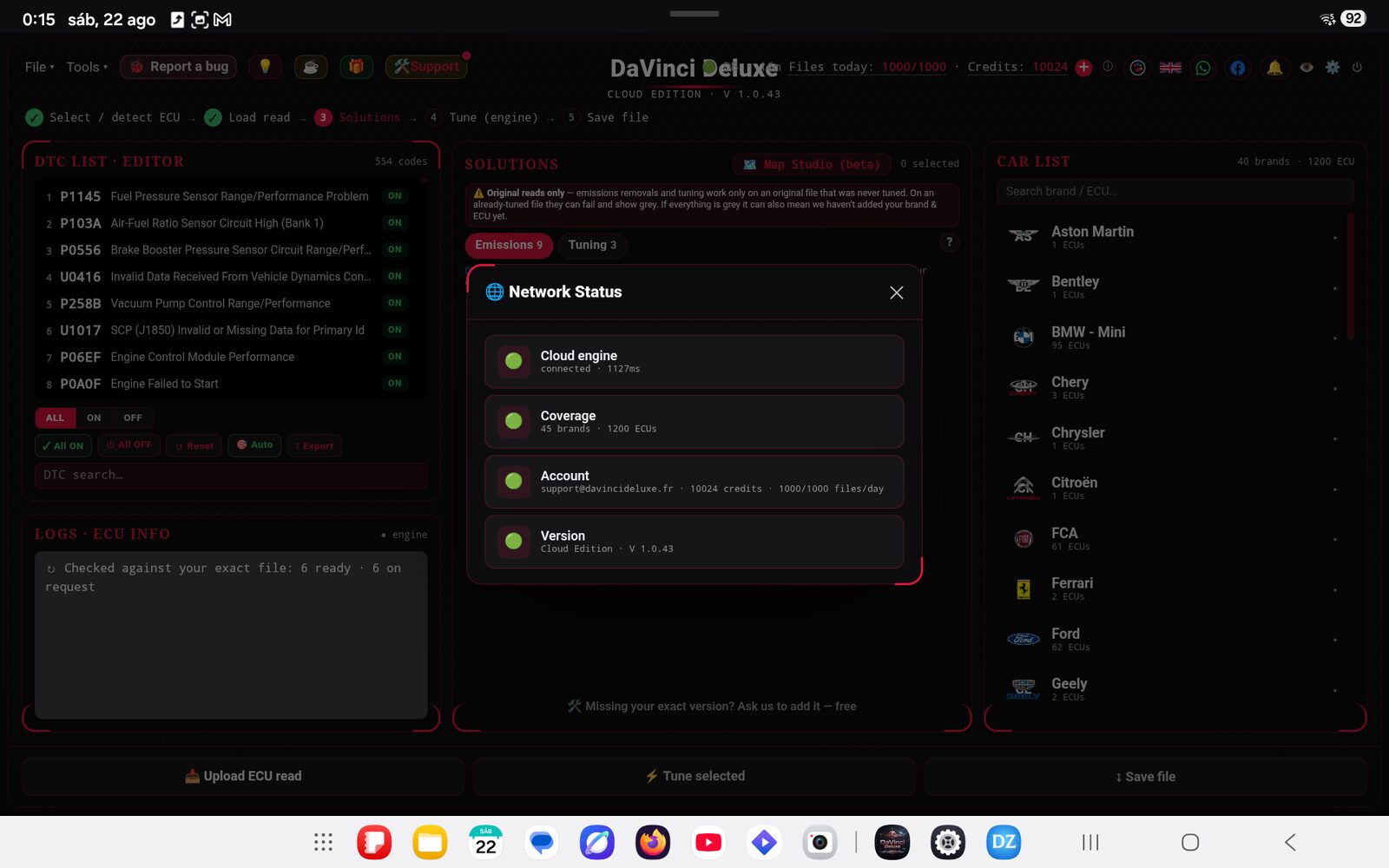Open notifications bell icon

tap(1274, 67)
